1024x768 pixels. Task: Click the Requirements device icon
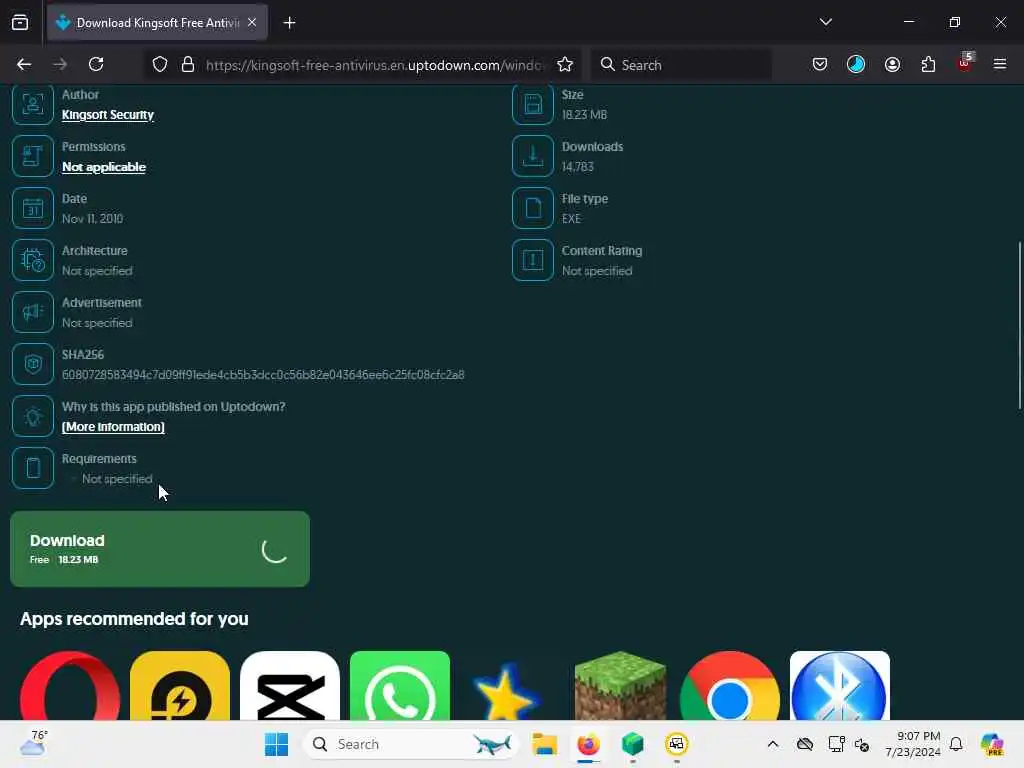pyautogui.click(x=33, y=468)
